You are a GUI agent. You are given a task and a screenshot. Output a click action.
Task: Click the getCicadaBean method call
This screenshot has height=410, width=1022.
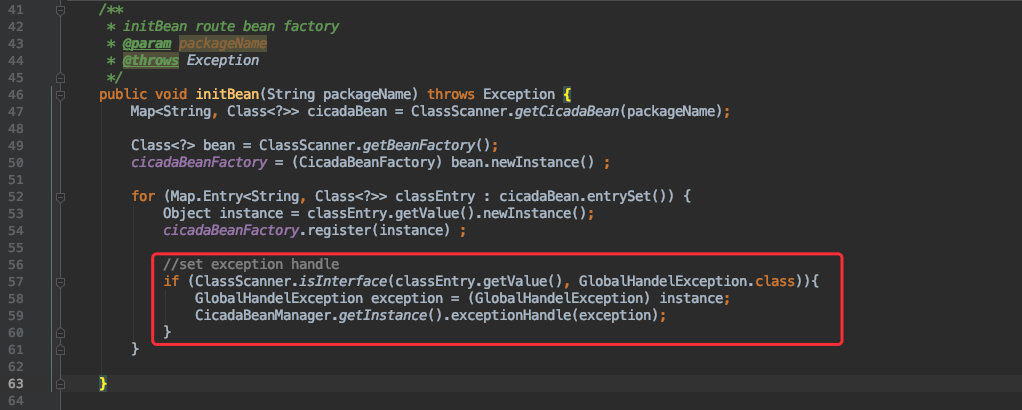[x=567, y=111]
